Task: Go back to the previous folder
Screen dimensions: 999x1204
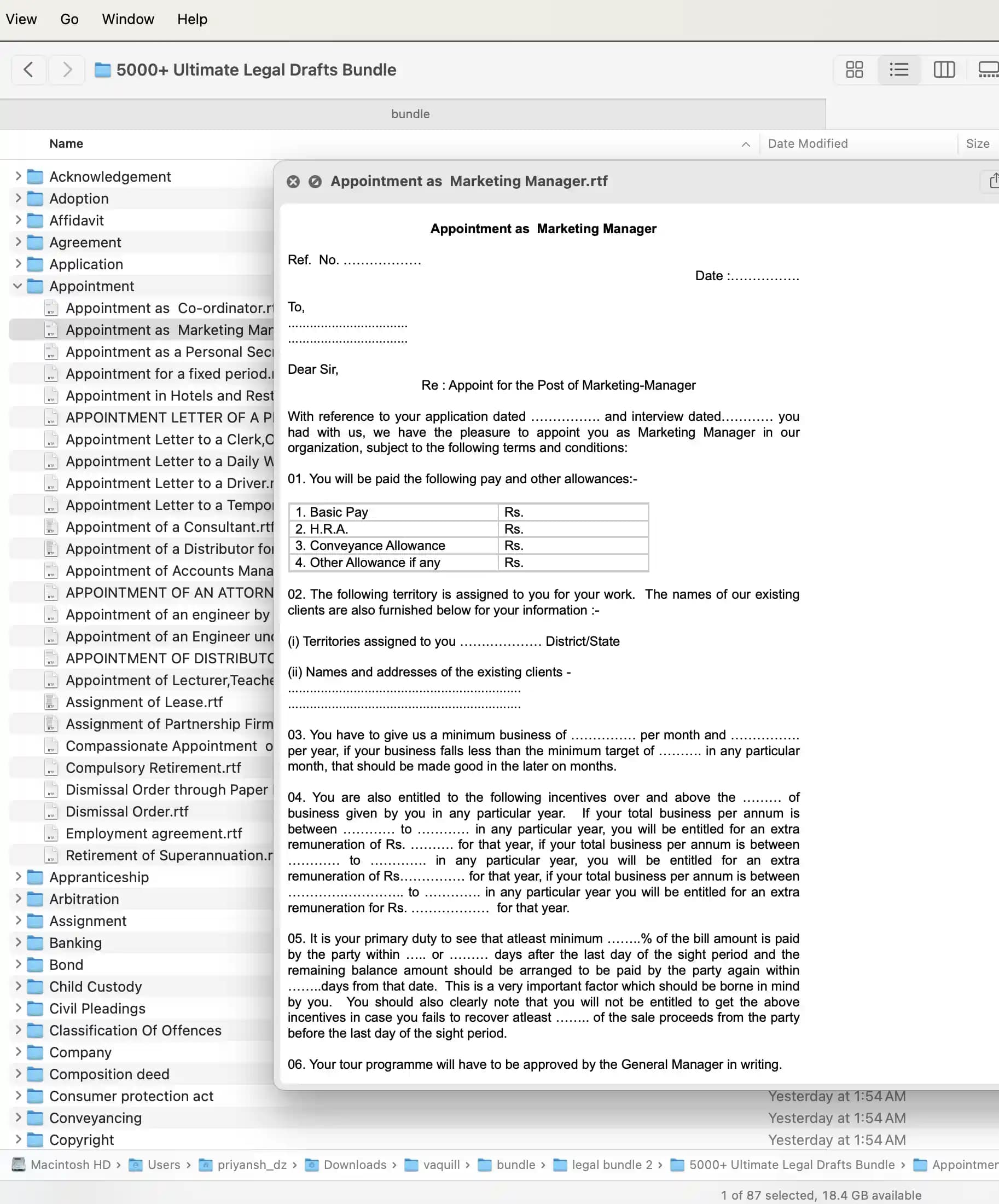Action: point(28,70)
